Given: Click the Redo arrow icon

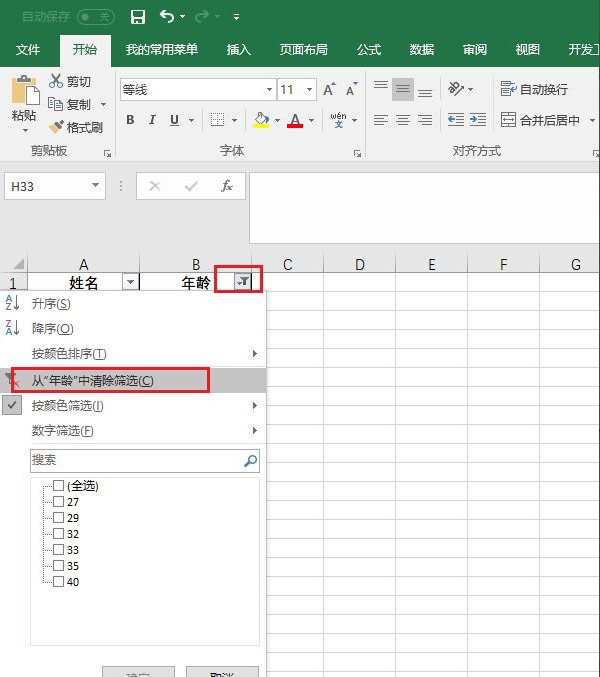Looking at the screenshot, I should (x=202, y=17).
